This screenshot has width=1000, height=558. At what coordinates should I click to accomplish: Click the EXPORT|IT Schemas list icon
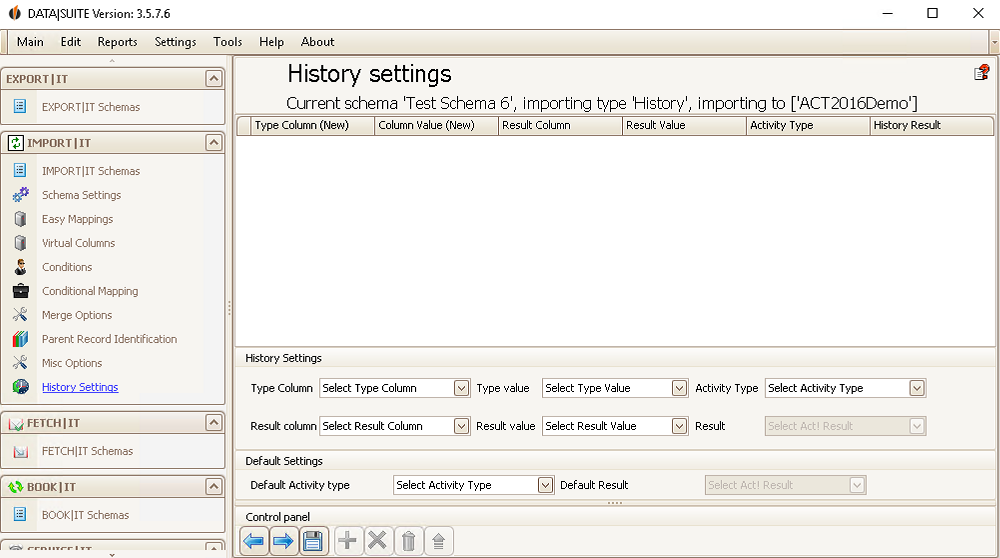[x=20, y=106]
